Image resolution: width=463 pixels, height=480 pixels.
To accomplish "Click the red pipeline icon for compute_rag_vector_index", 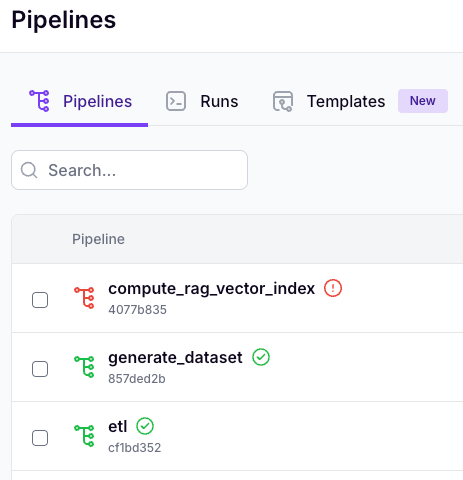I will tap(84, 298).
